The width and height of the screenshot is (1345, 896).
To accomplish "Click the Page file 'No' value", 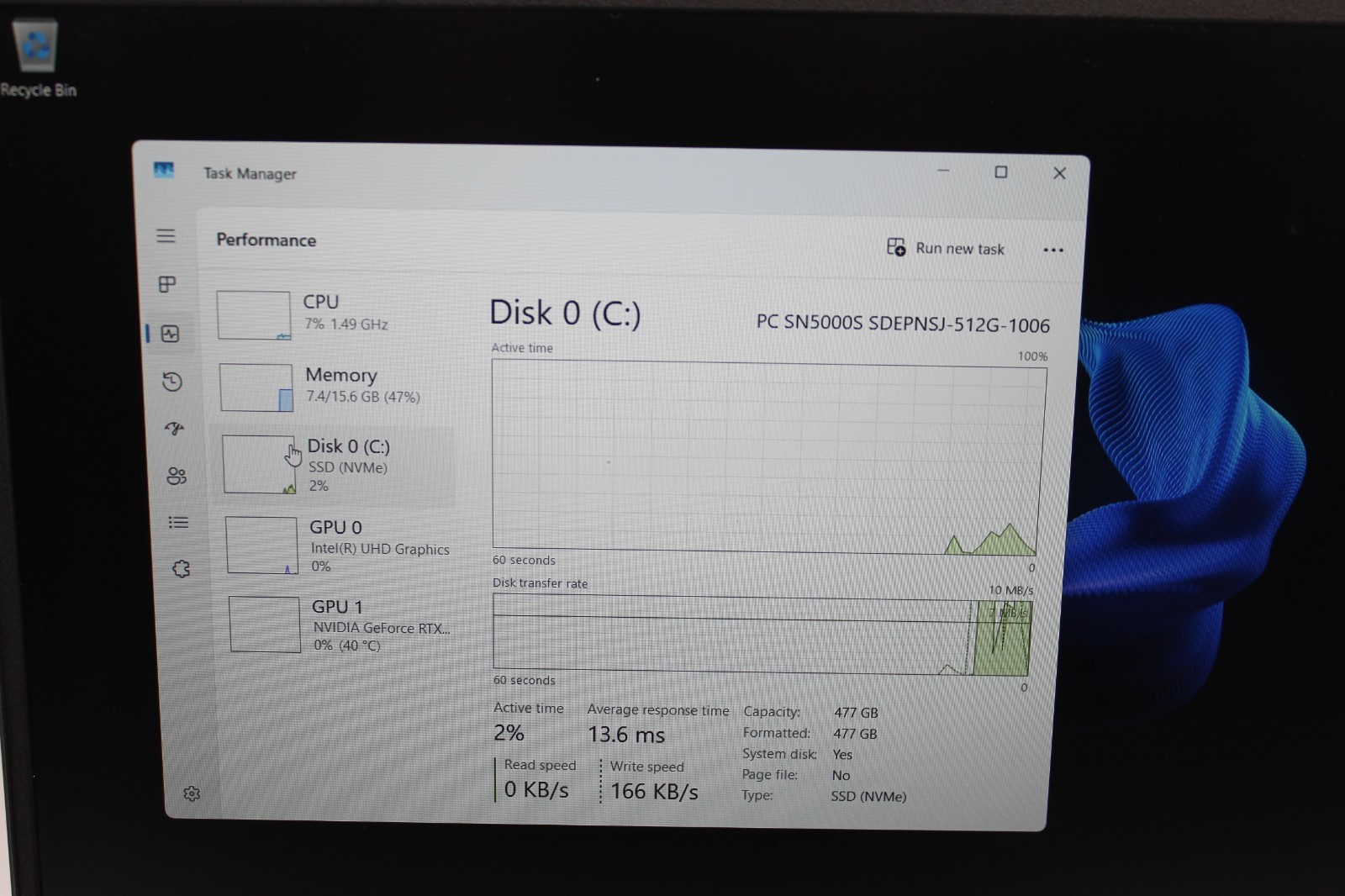I will [x=841, y=775].
